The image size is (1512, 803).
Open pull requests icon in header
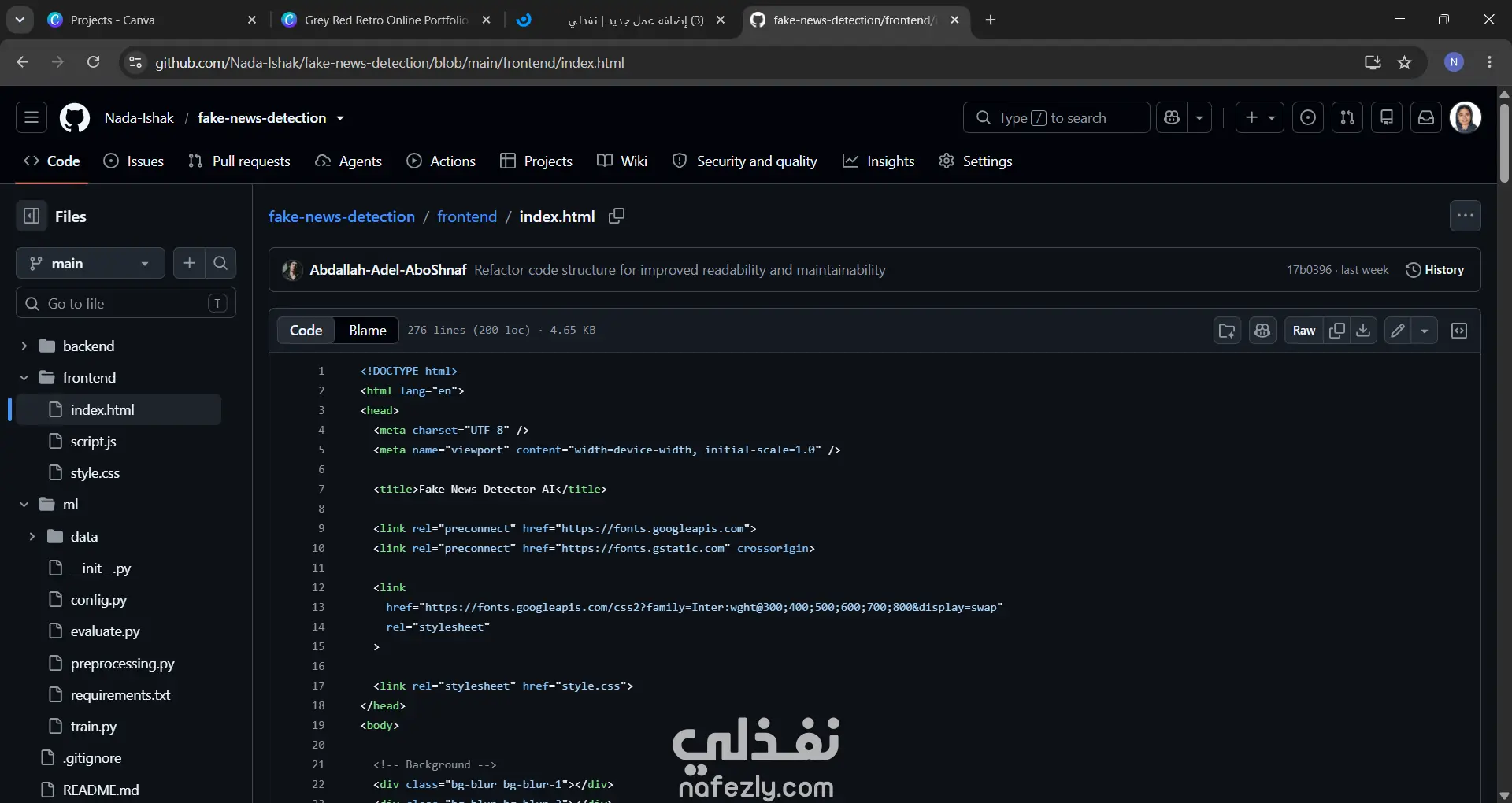coord(1347,117)
